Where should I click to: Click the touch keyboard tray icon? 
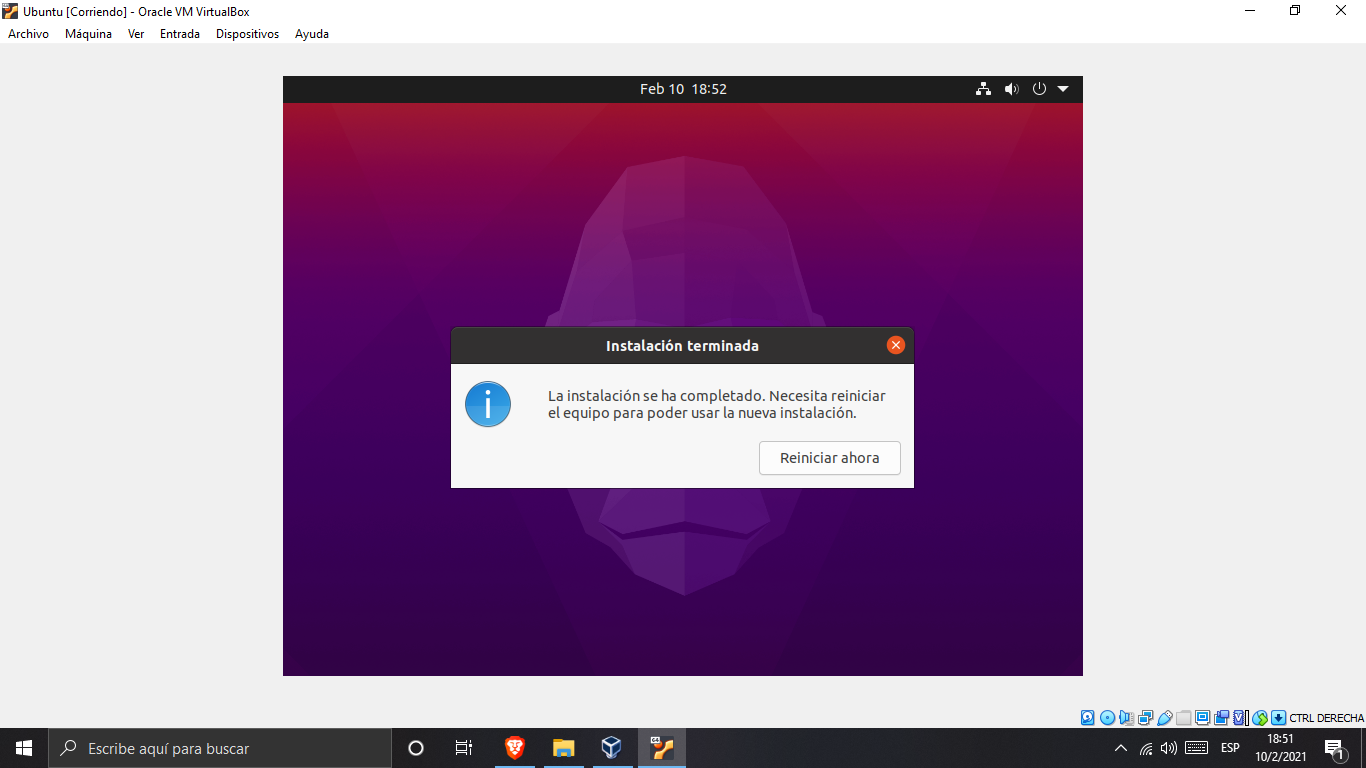pos(1196,748)
